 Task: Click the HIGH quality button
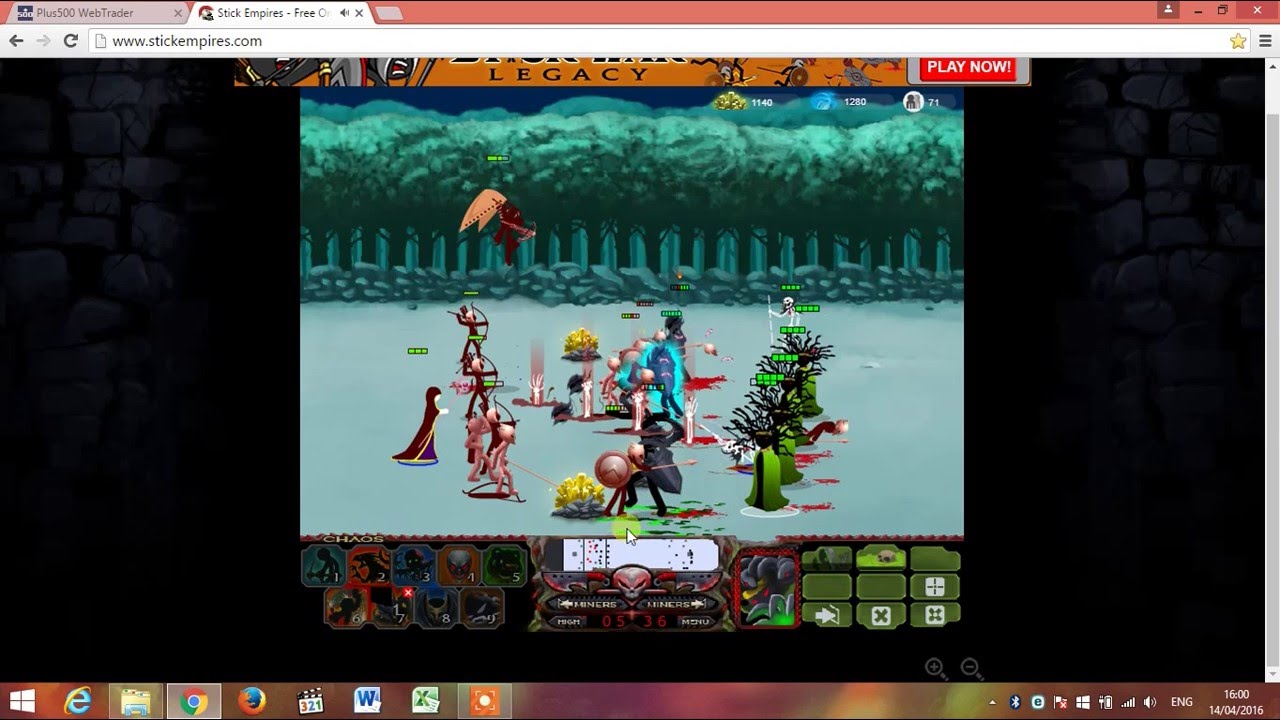(568, 622)
